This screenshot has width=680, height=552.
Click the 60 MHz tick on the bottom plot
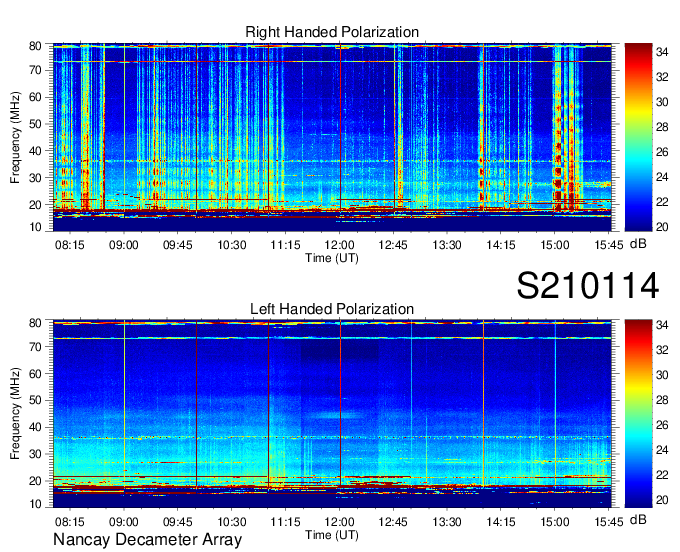[35, 374]
